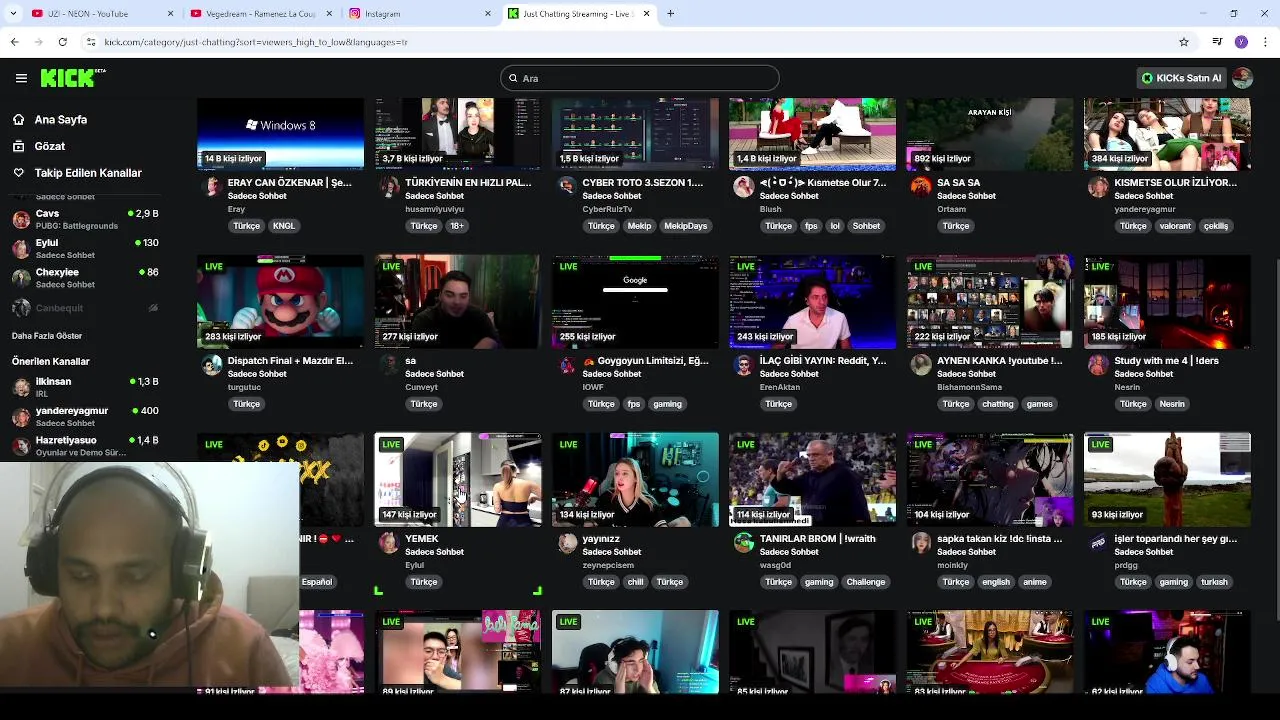Click ERAY CAN ÖZKENAR stream title
This screenshot has height=720, width=1280.
pos(290,183)
